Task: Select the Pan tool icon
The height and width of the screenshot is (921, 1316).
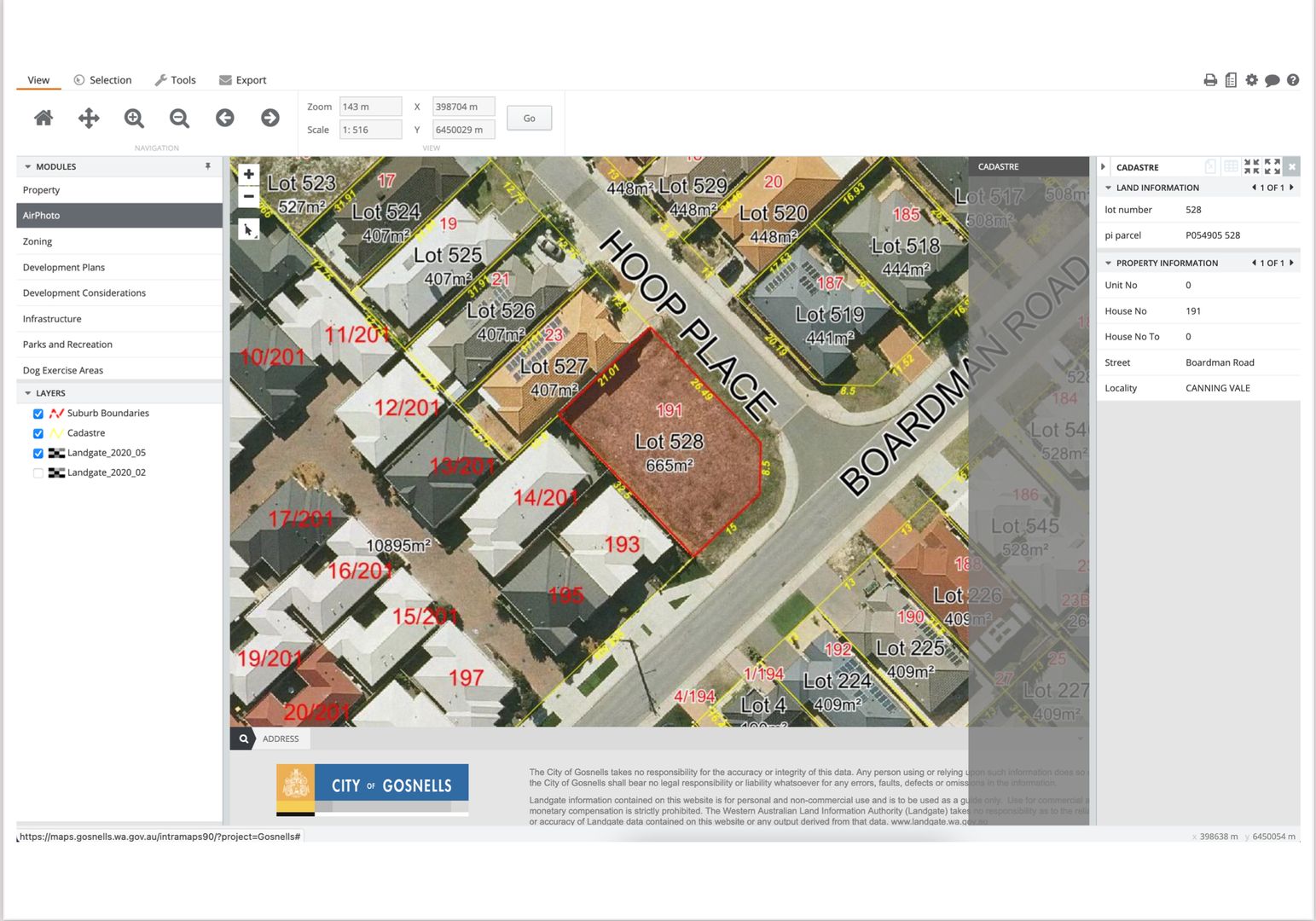Action: pos(89,118)
